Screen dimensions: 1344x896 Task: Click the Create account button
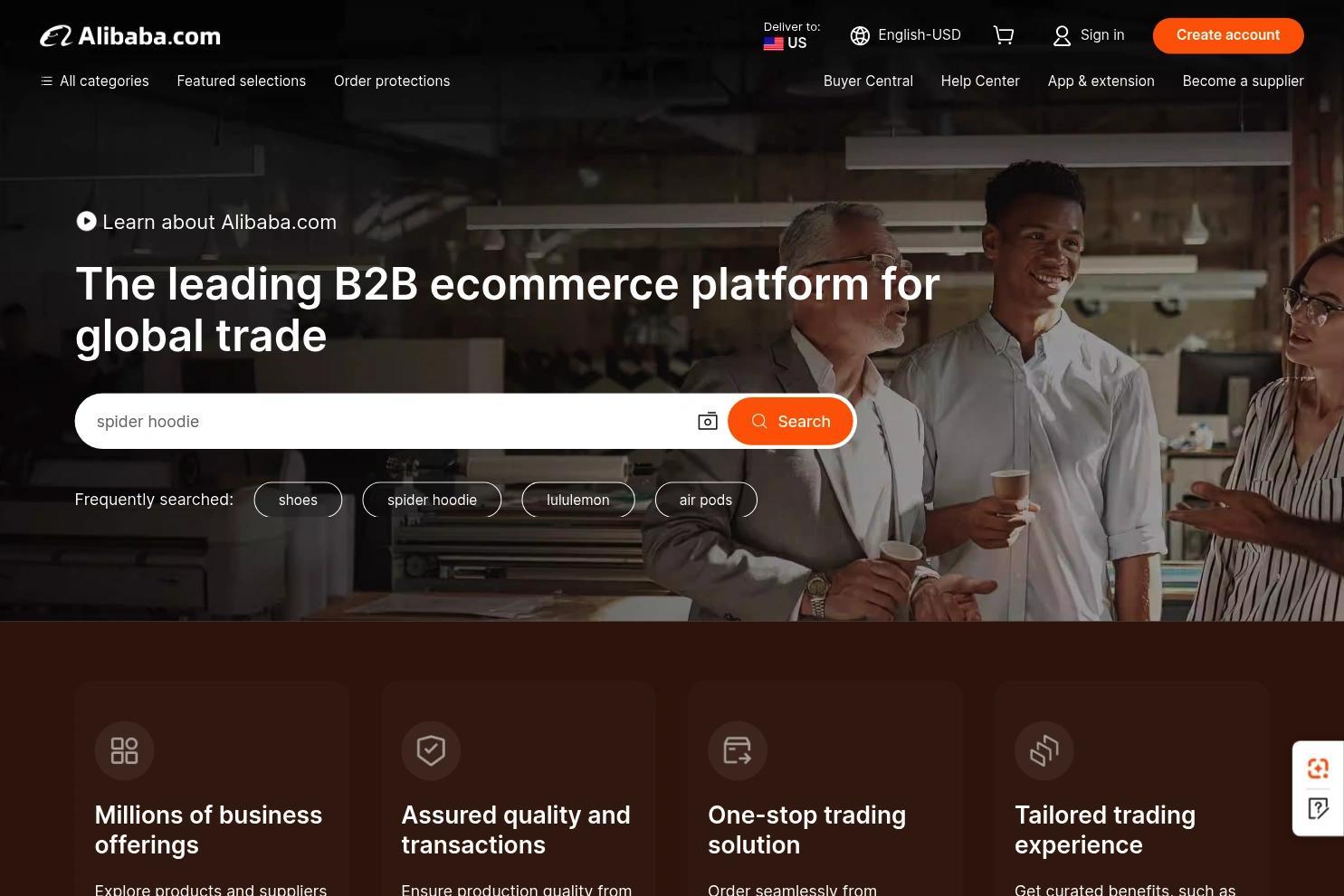pos(1227,35)
